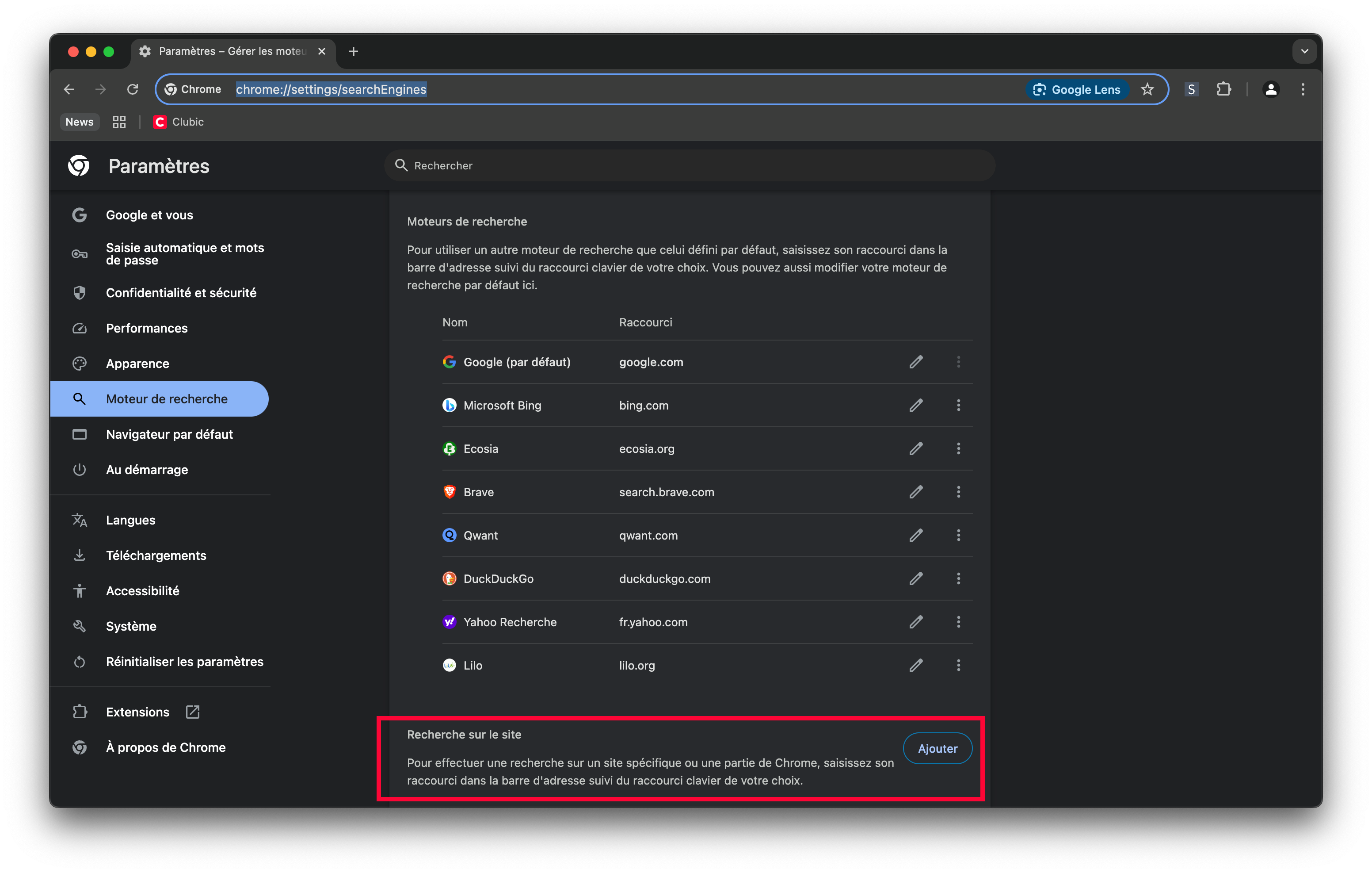Open a new tab with plus button
This screenshot has height=873, width=1372.
(353, 51)
